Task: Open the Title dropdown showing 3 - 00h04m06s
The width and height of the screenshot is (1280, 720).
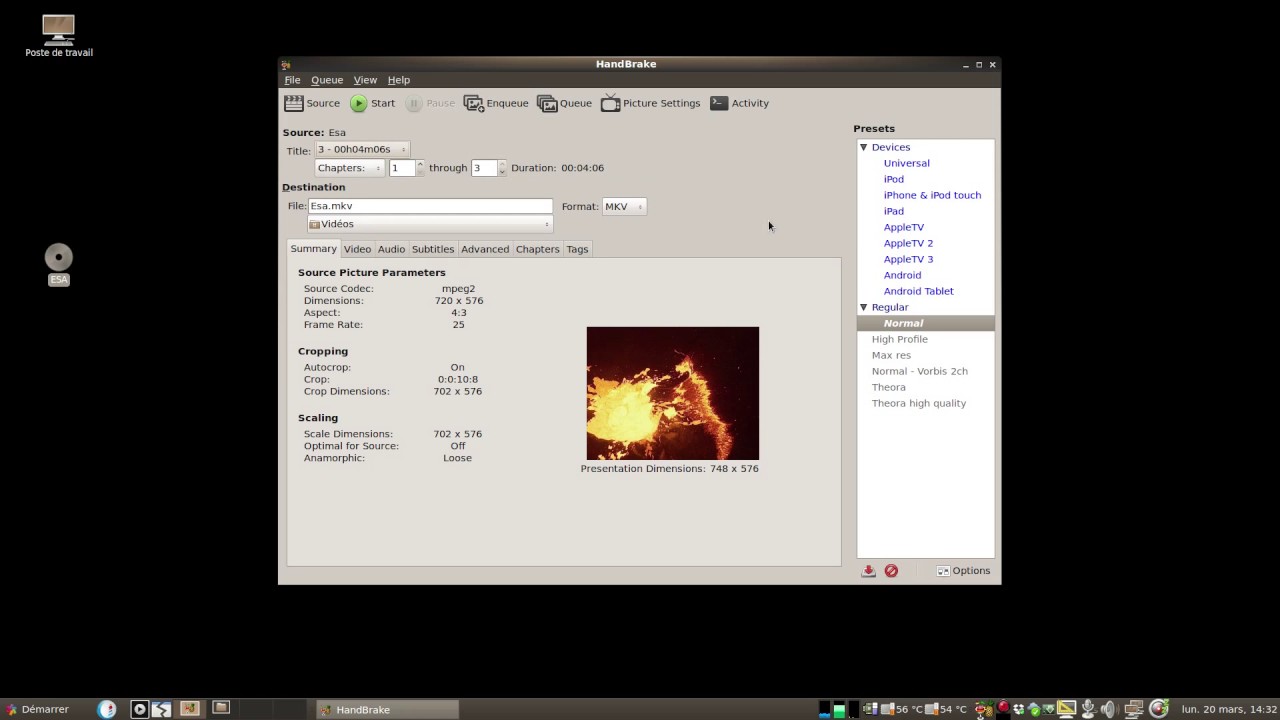Action: point(362,149)
